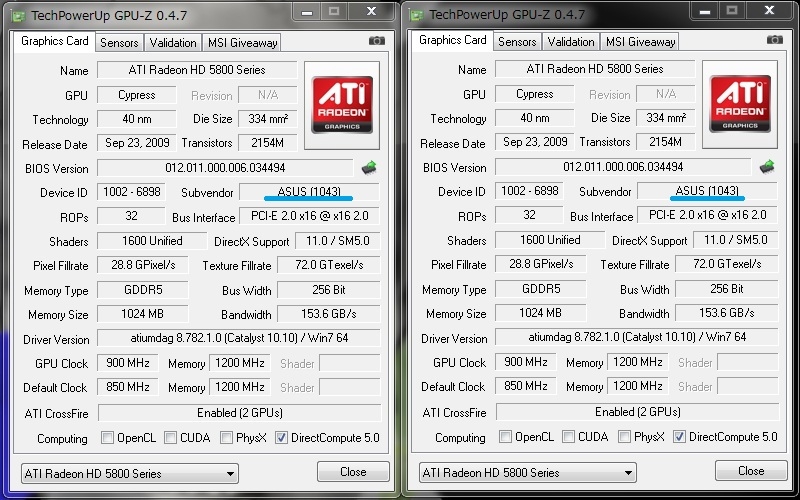Toggle CUDA checkbox in right window

568,437
